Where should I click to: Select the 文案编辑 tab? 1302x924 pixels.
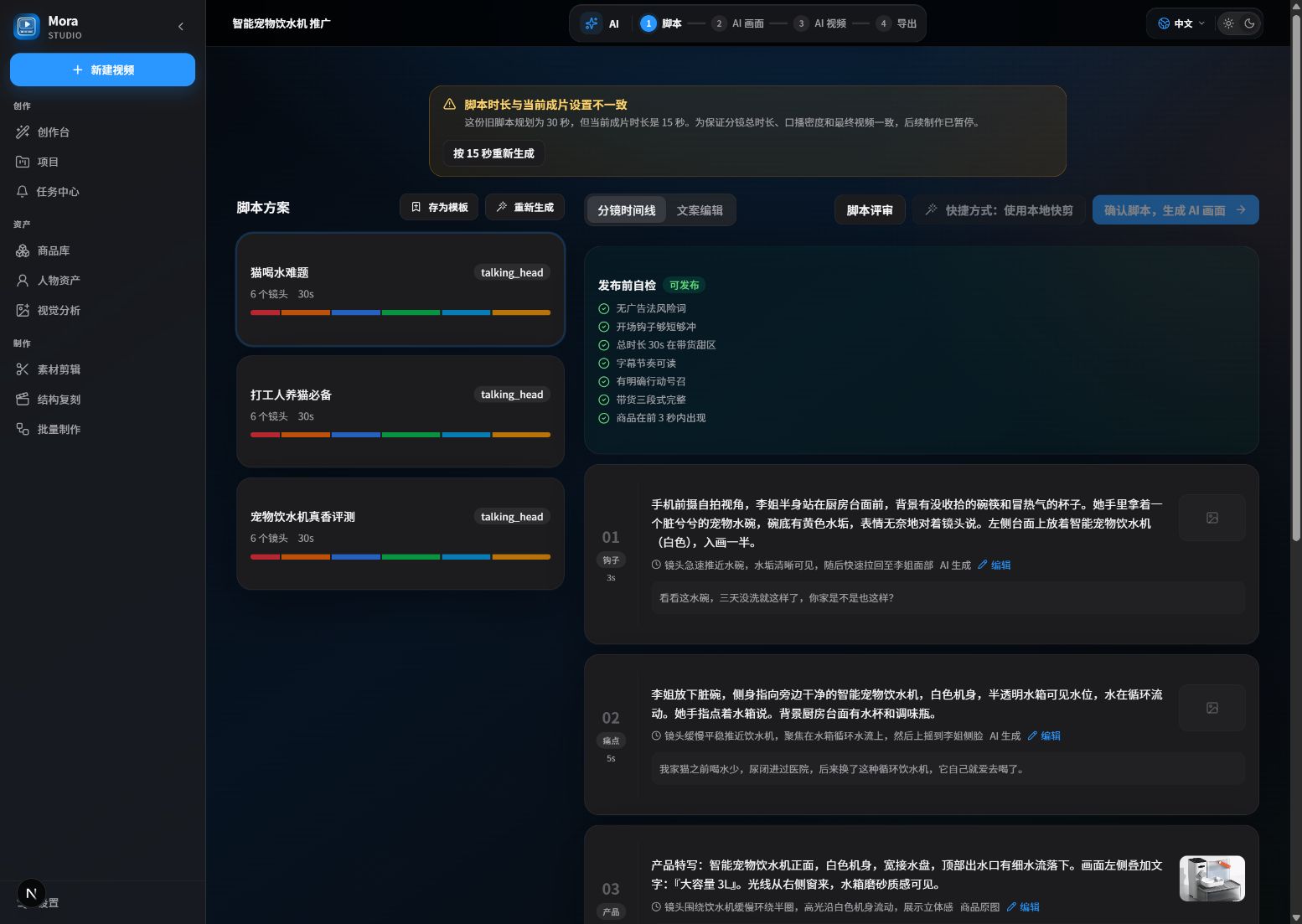point(700,210)
